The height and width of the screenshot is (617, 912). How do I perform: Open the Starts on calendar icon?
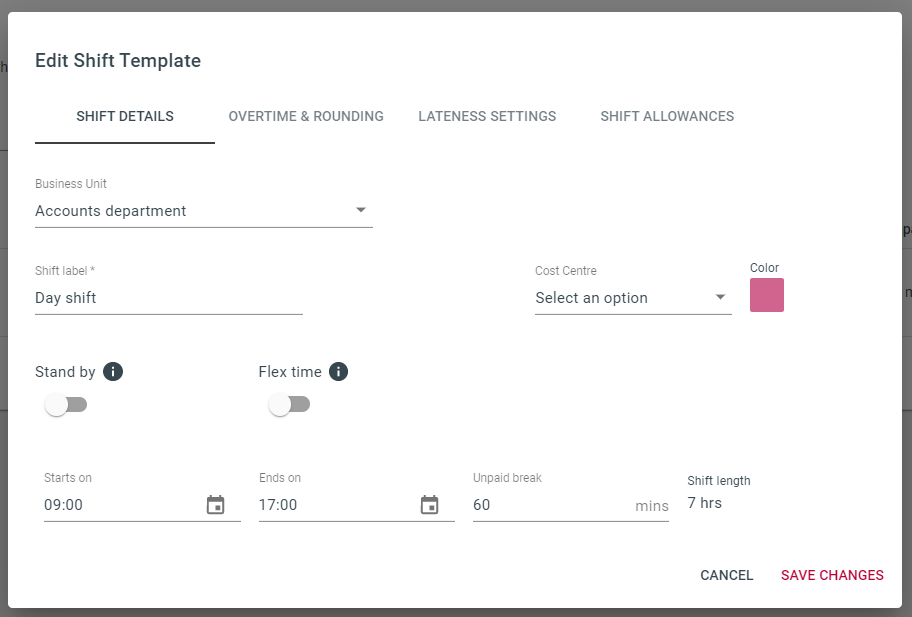pos(216,505)
